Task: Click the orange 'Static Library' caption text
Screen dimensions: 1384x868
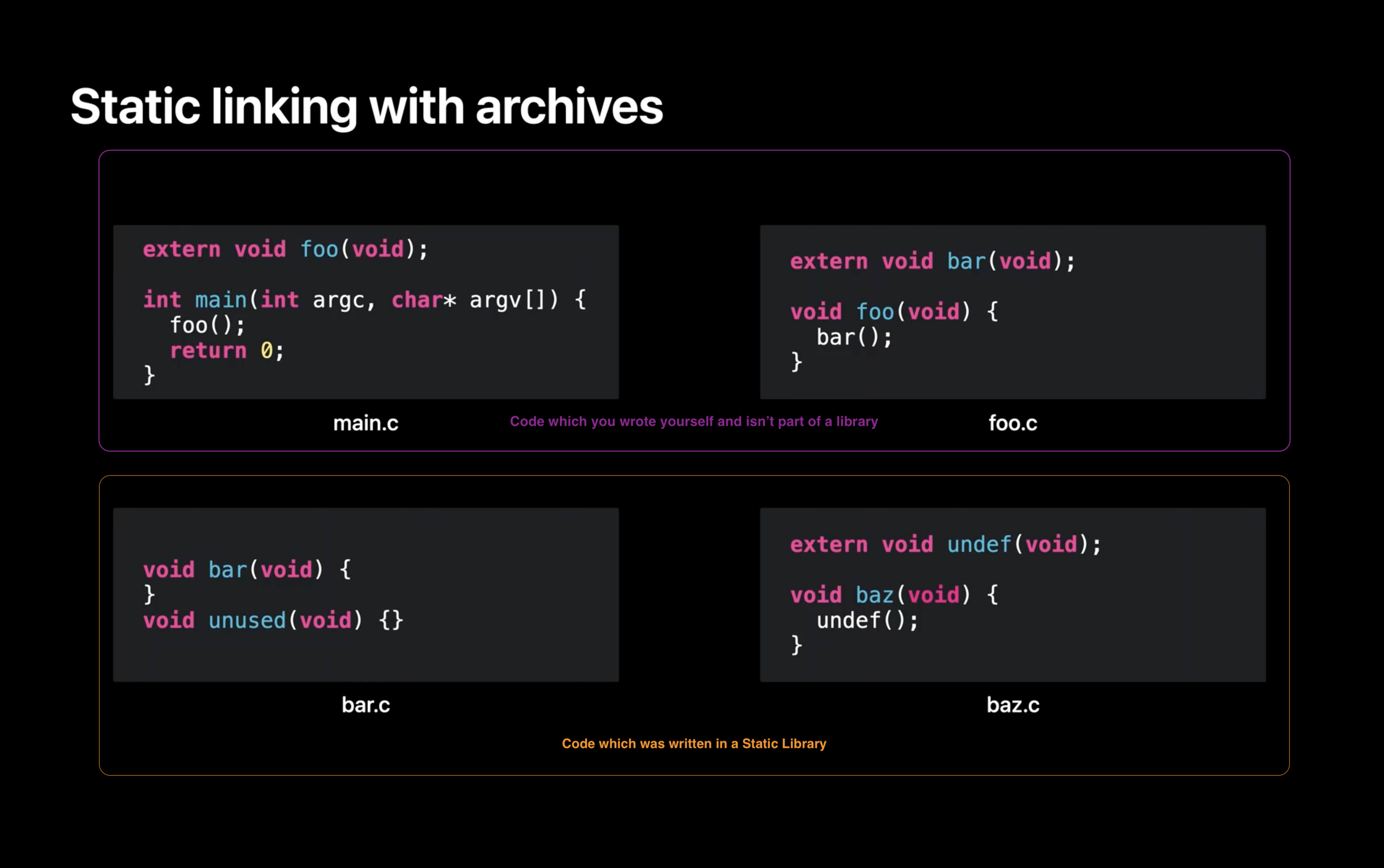Action: tap(693, 744)
